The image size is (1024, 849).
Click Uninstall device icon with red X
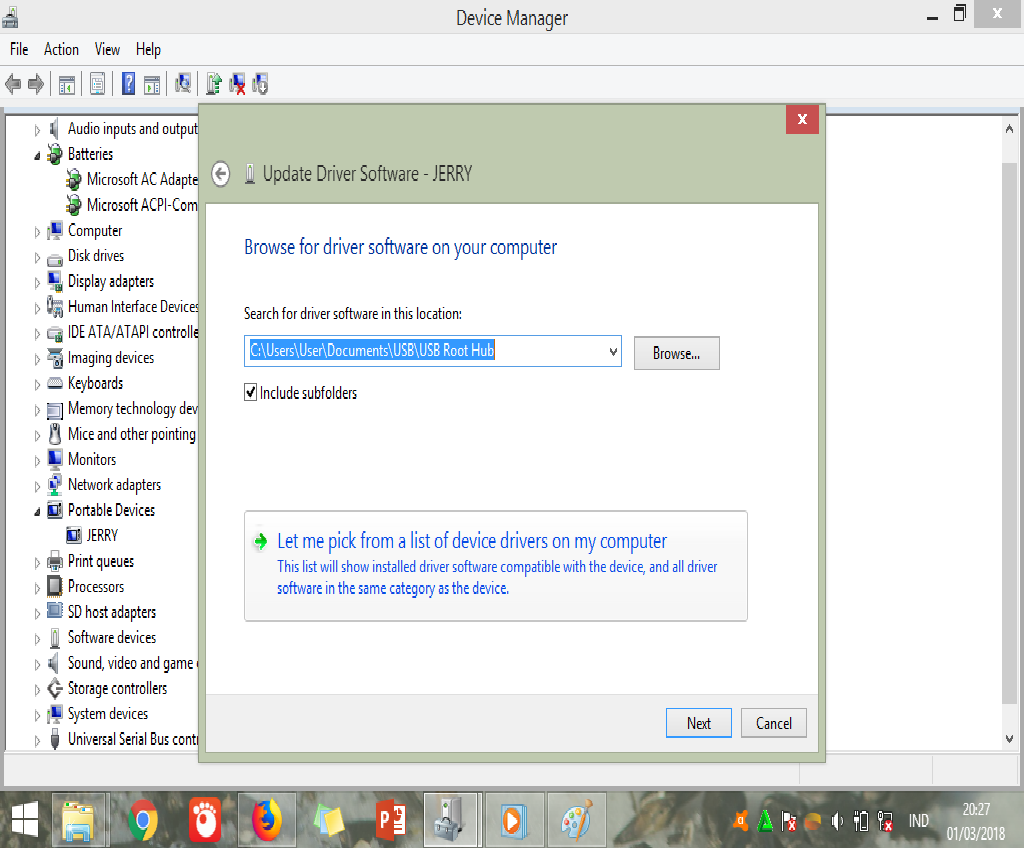[x=238, y=84]
